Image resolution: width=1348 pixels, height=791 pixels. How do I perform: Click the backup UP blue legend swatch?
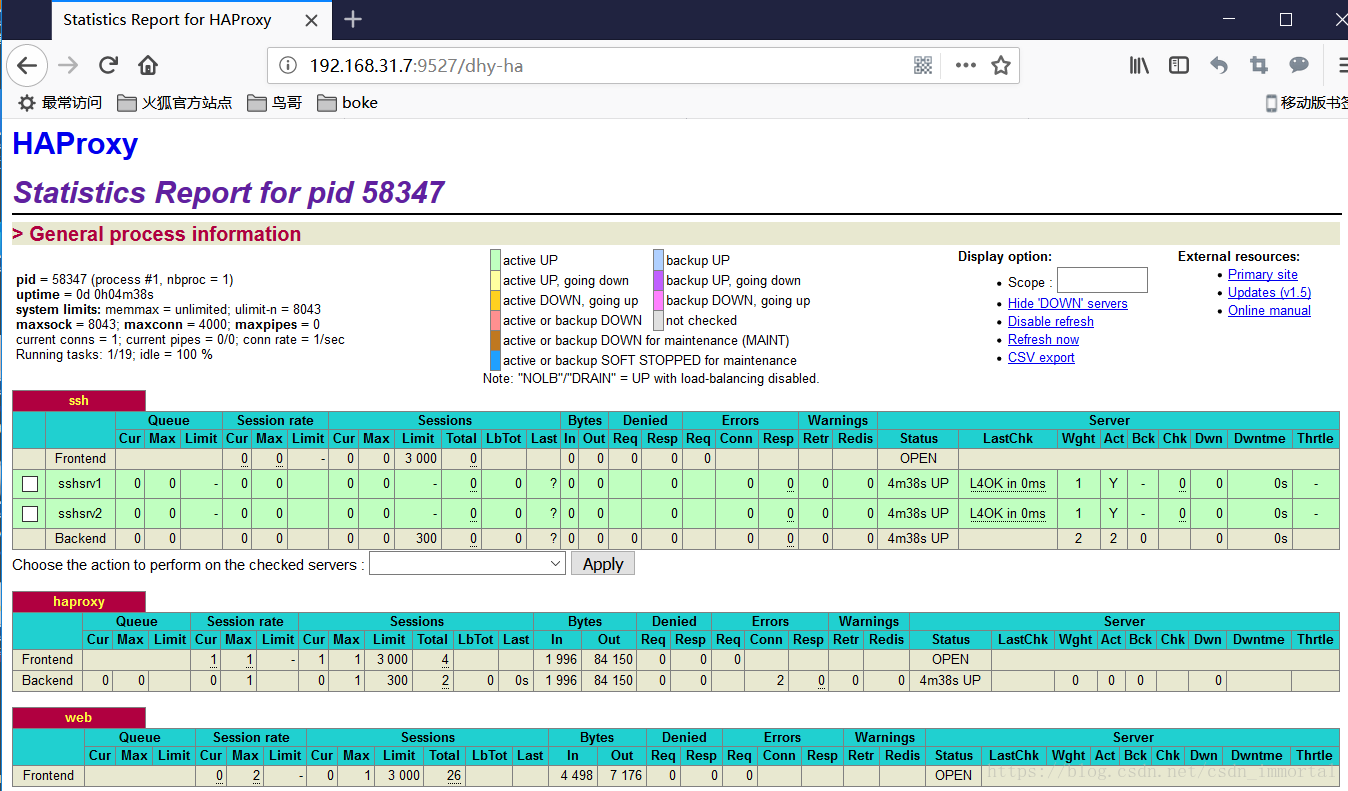[658, 260]
